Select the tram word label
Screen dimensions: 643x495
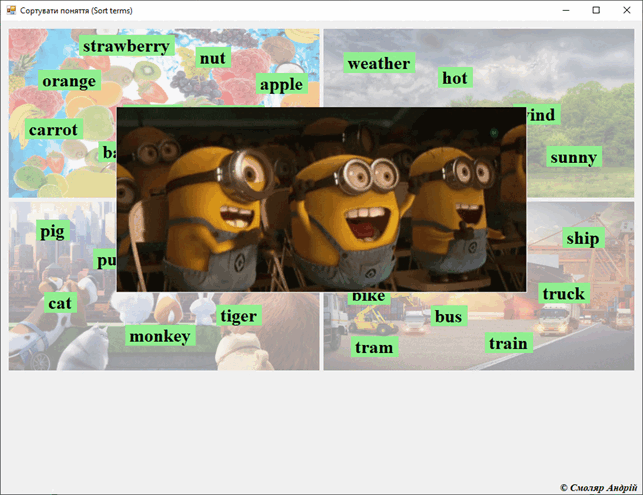click(374, 347)
